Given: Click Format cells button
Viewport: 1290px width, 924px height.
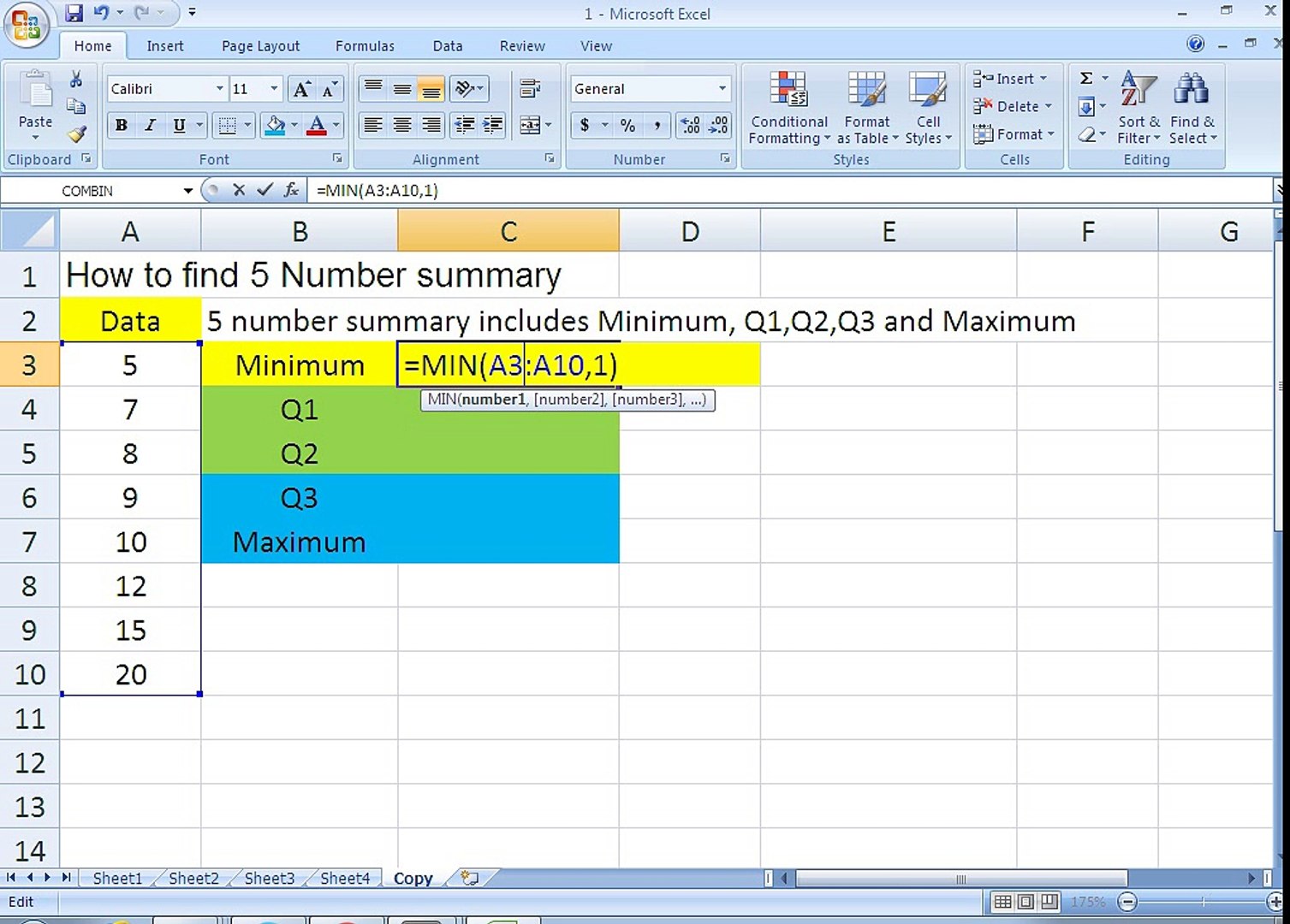Looking at the screenshot, I should click(1014, 134).
